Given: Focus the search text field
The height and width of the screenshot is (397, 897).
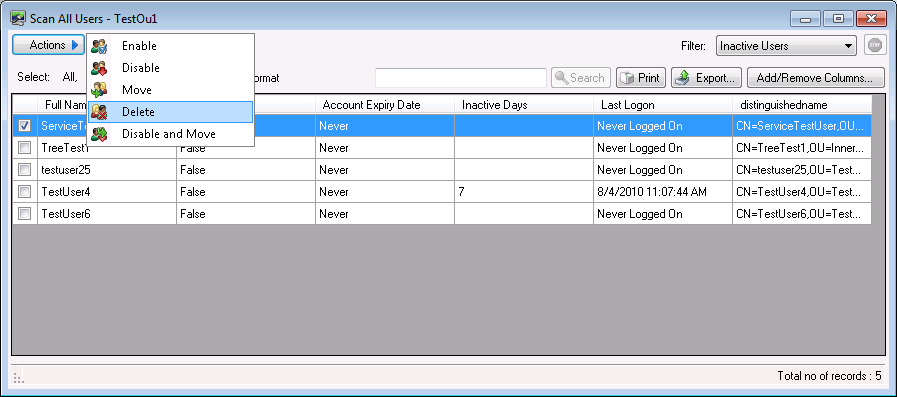Looking at the screenshot, I should [x=461, y=78].
